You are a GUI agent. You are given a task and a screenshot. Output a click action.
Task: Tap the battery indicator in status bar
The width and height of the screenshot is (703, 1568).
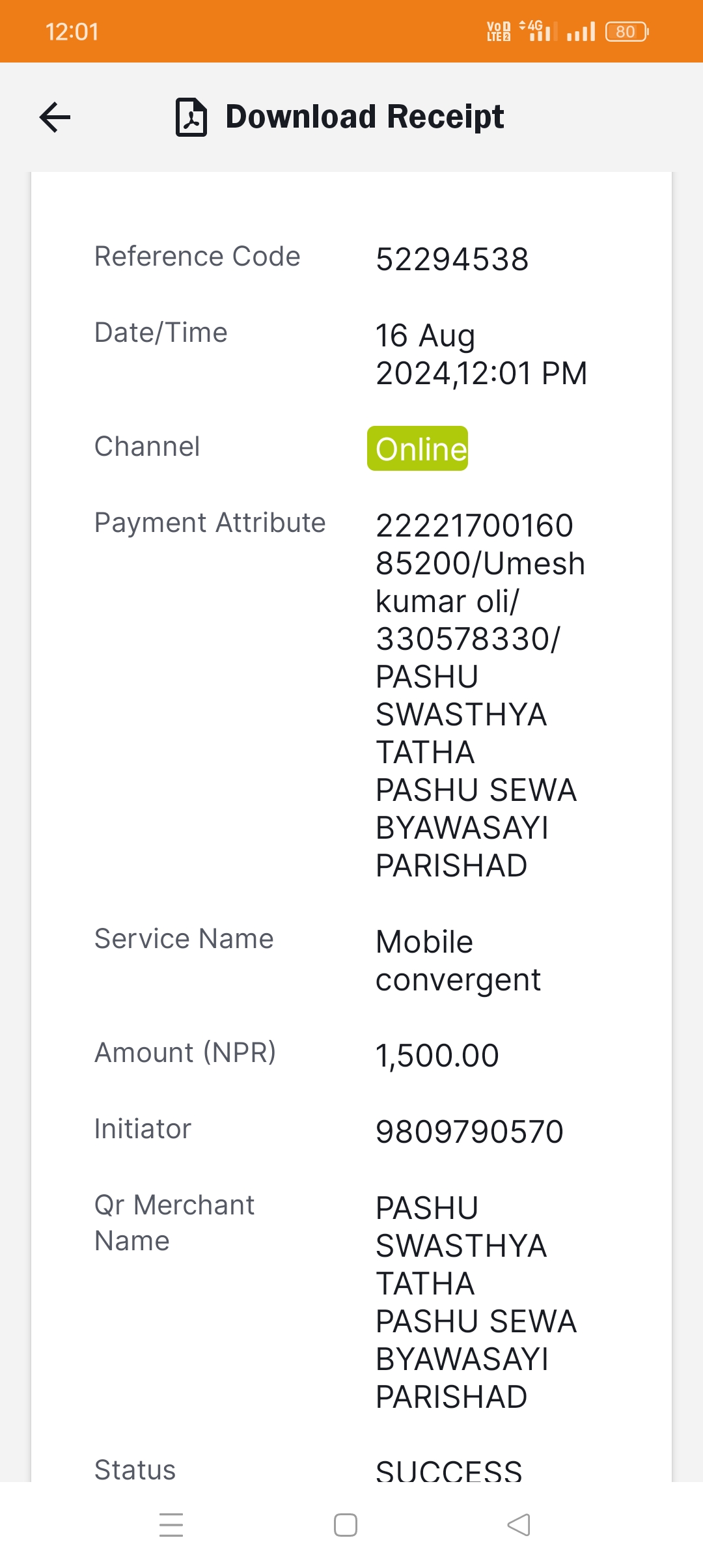click(x=627, y=31)
